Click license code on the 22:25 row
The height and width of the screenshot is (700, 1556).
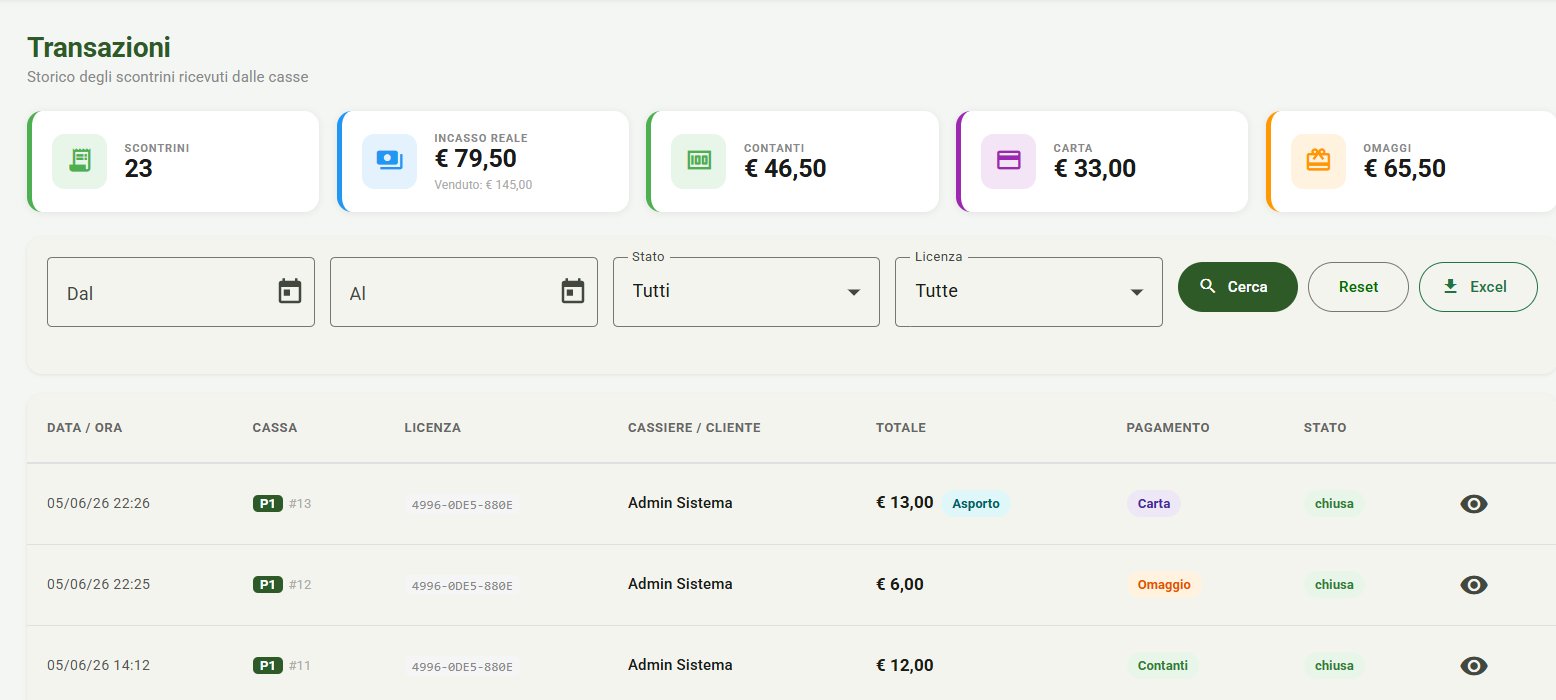click(462, 586)
